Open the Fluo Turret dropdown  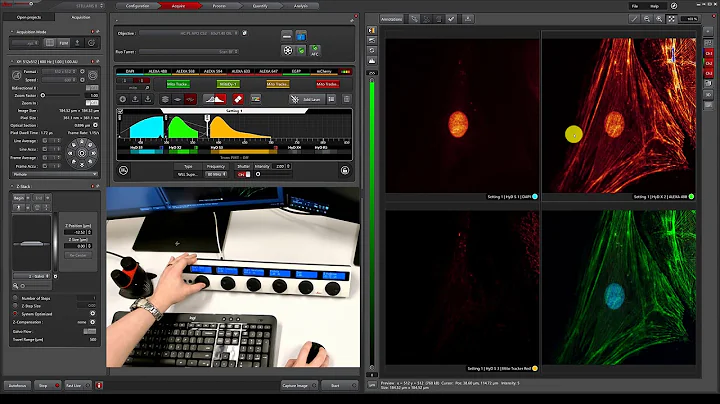click(x=189, y=52)
